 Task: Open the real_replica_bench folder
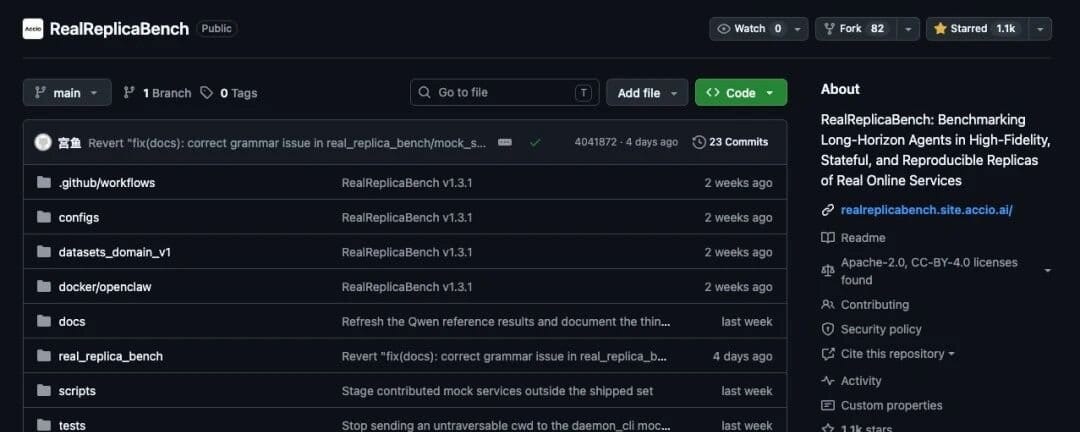[111, 356]
